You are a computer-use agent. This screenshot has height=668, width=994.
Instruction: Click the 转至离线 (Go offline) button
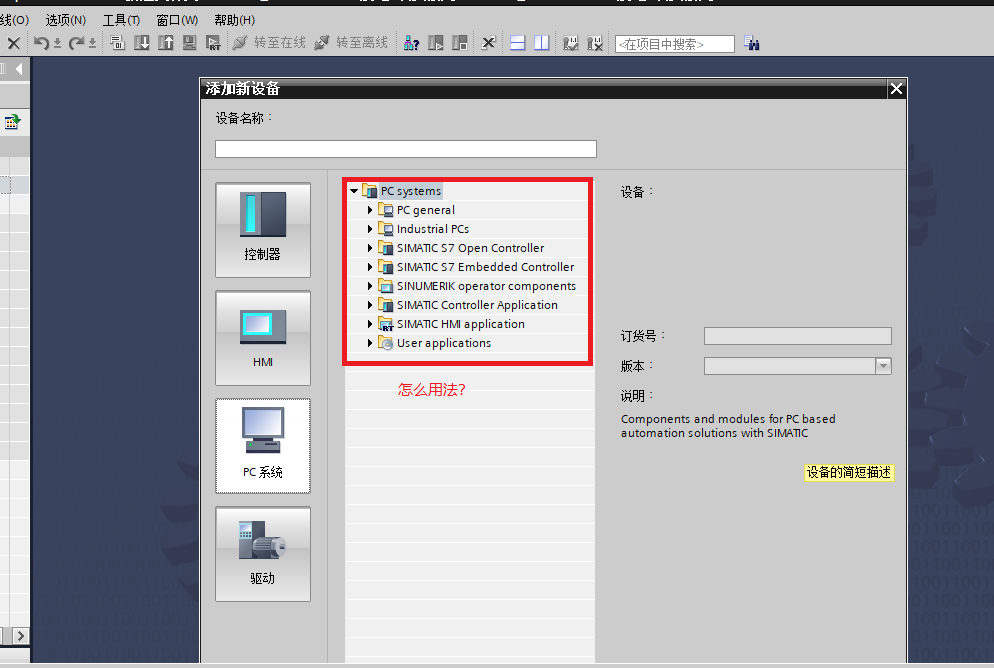click(x=351, y=43)
